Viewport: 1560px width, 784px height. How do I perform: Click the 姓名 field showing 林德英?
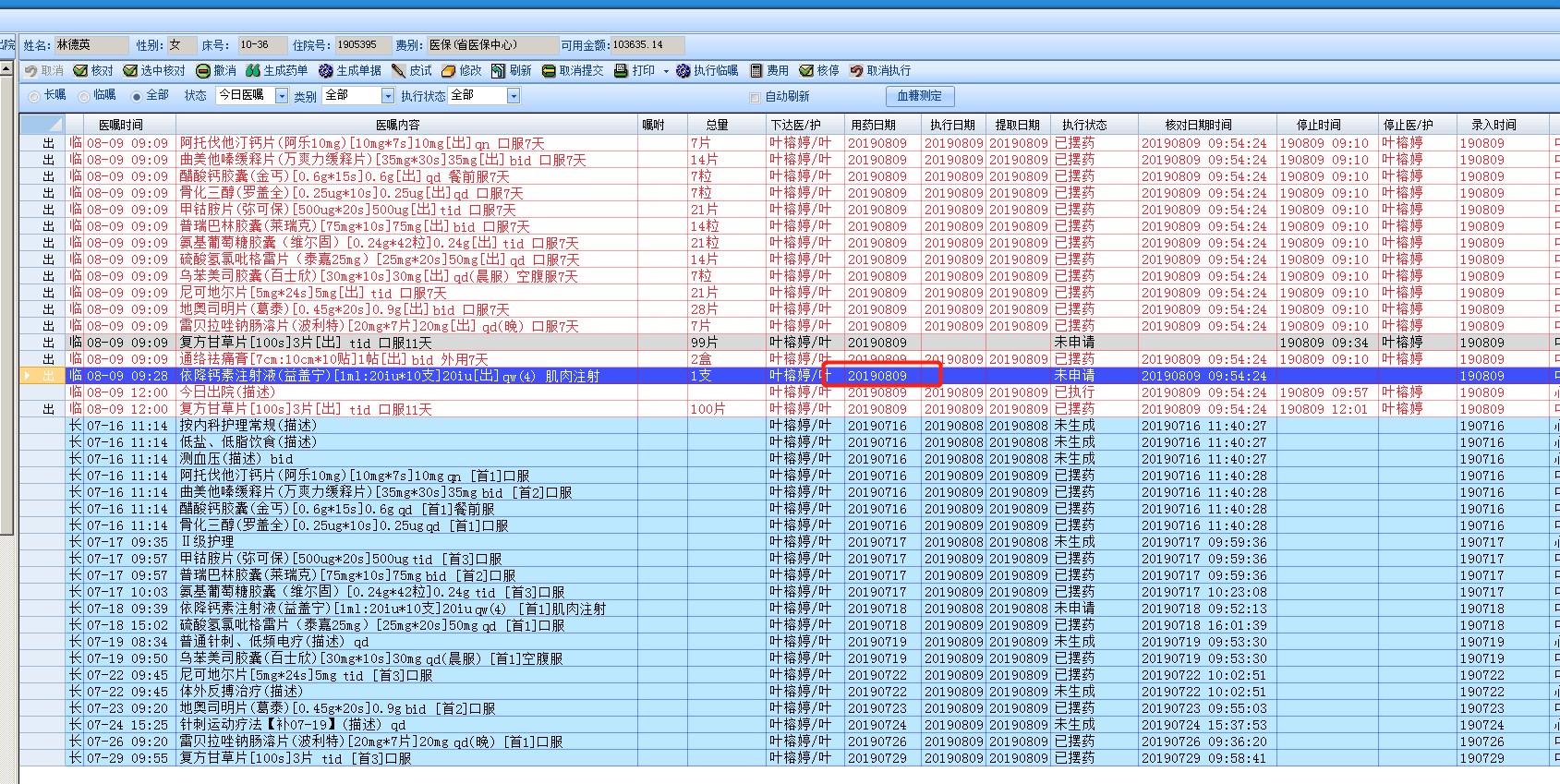pos(91,44)
